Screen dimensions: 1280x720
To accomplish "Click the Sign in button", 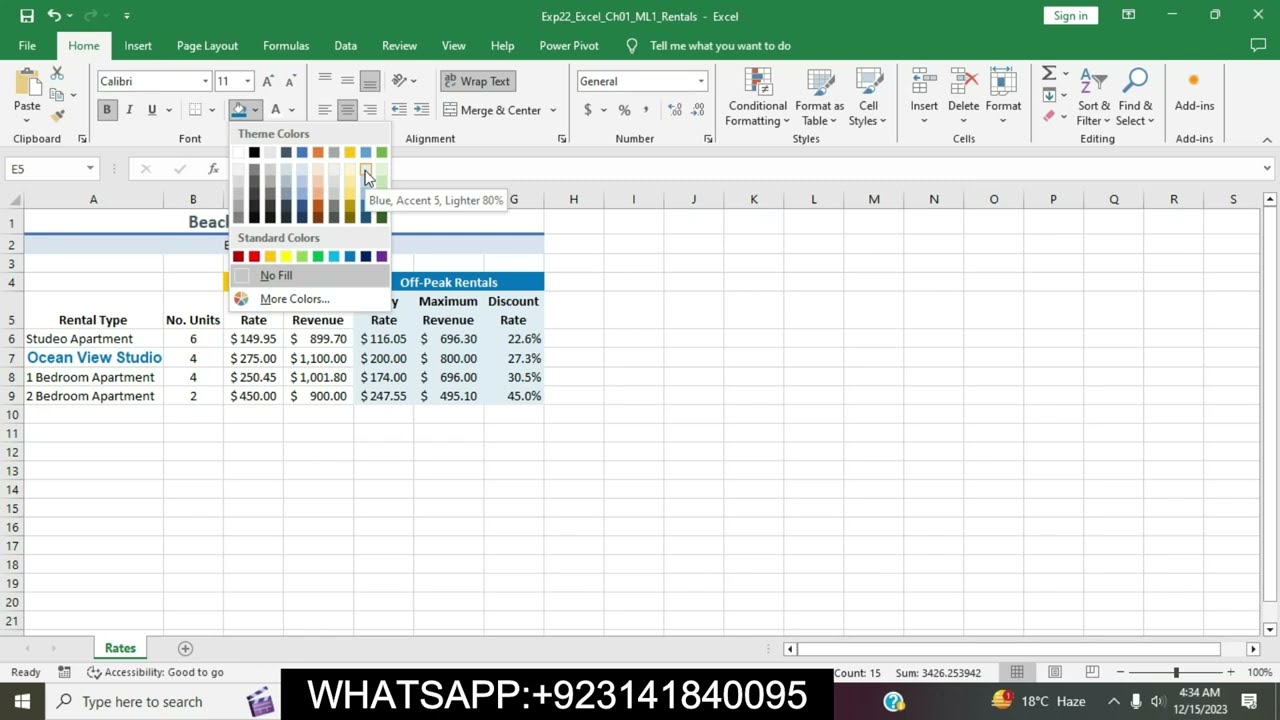I will point(1070,16).
